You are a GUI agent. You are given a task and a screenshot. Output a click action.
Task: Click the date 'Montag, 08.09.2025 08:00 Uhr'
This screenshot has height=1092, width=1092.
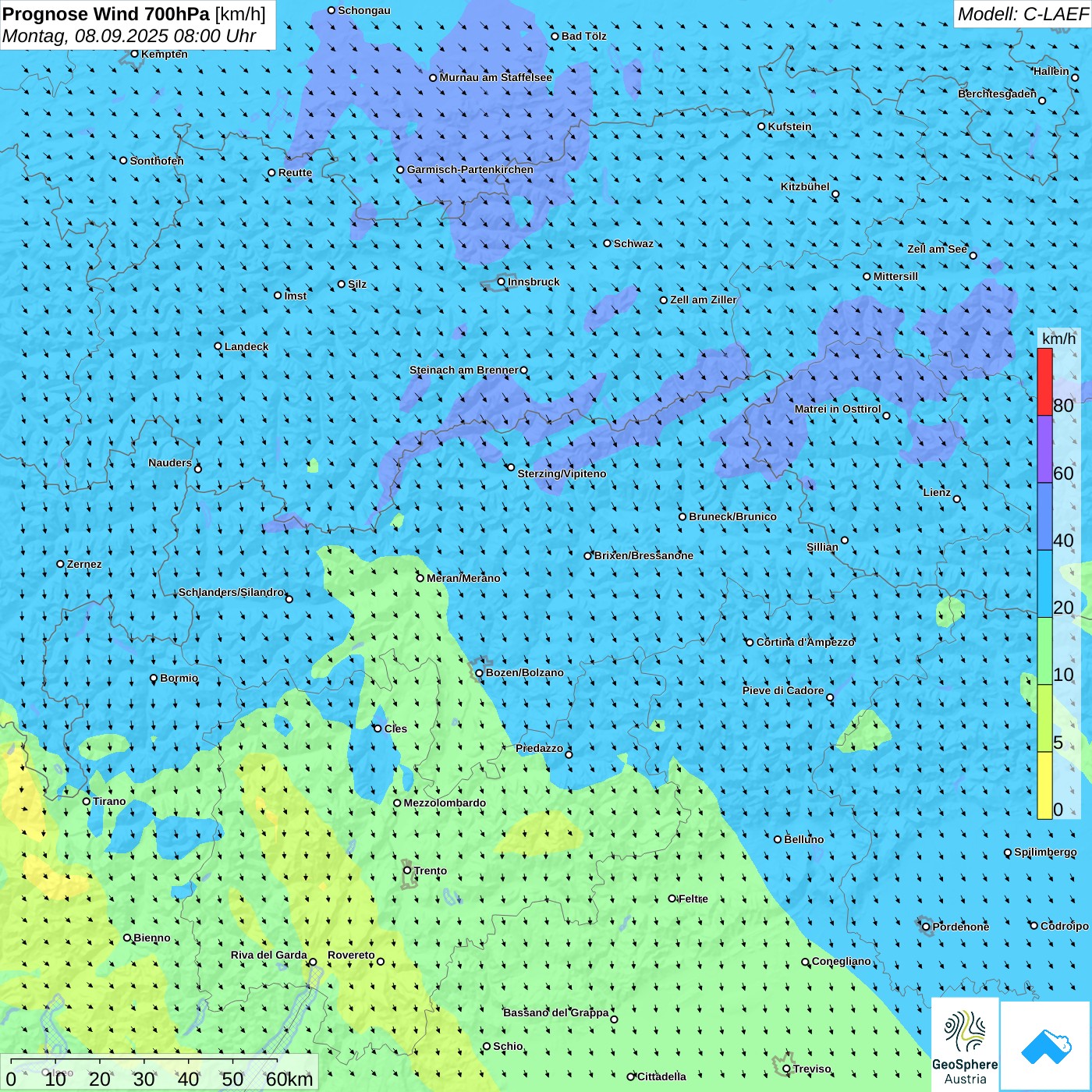point(129,36)
